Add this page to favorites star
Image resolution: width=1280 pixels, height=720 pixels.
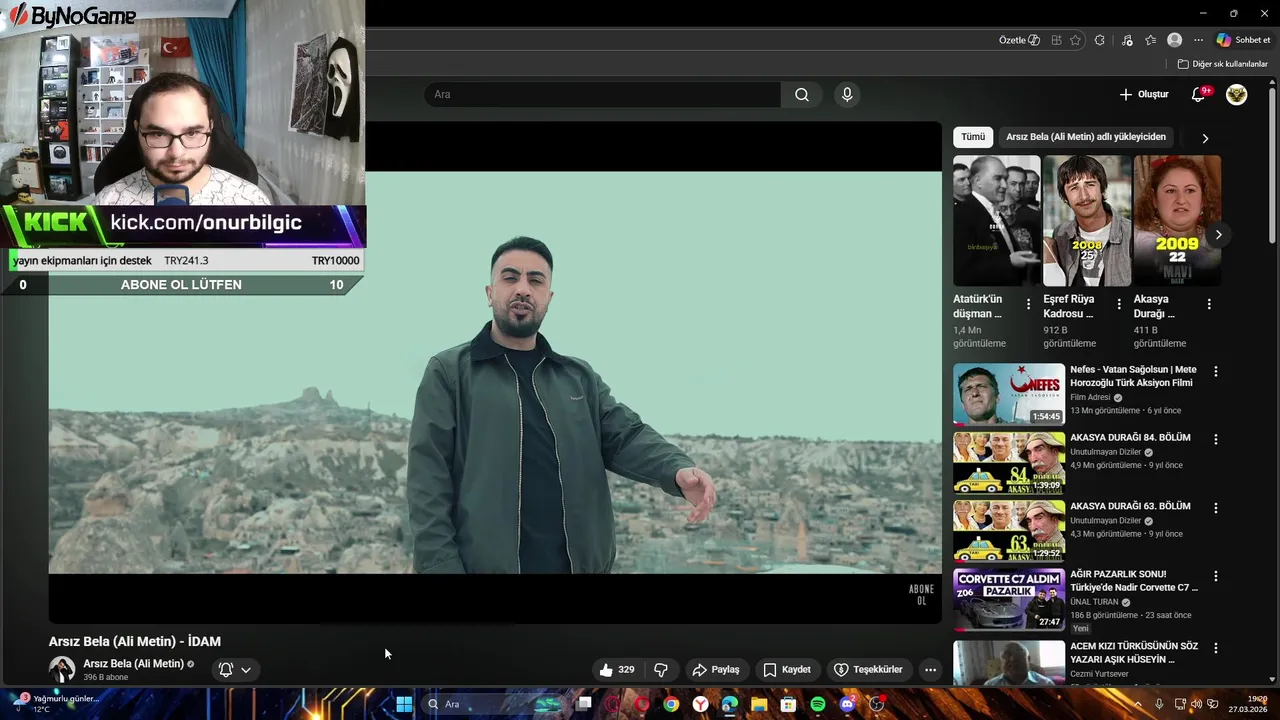[1075, 40]
